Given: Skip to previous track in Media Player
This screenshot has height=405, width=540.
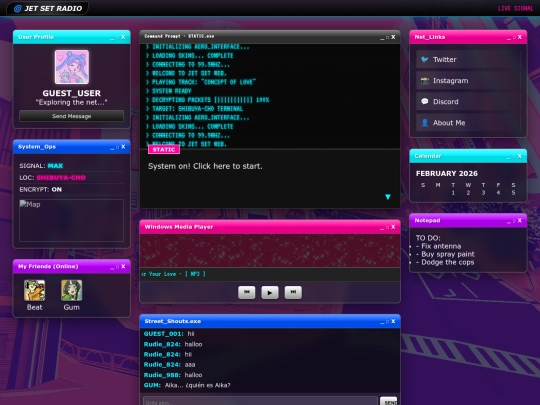Looking at the screenshot, I should [x=247, y=292].
